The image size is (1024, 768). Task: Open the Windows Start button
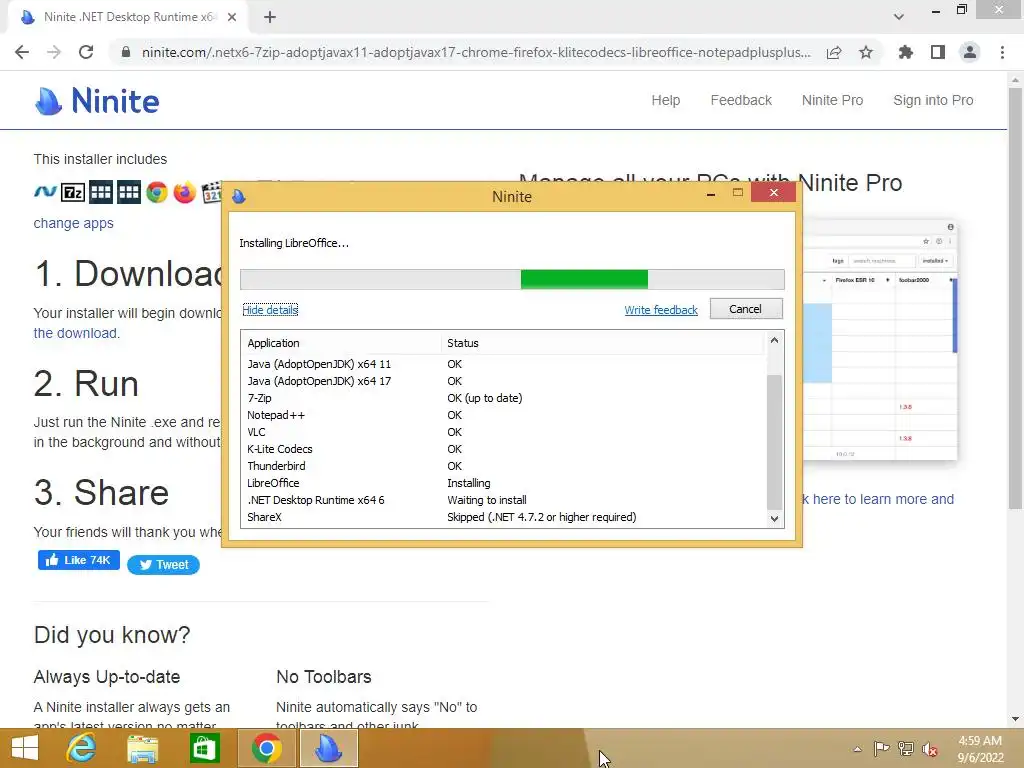[25, 748]
